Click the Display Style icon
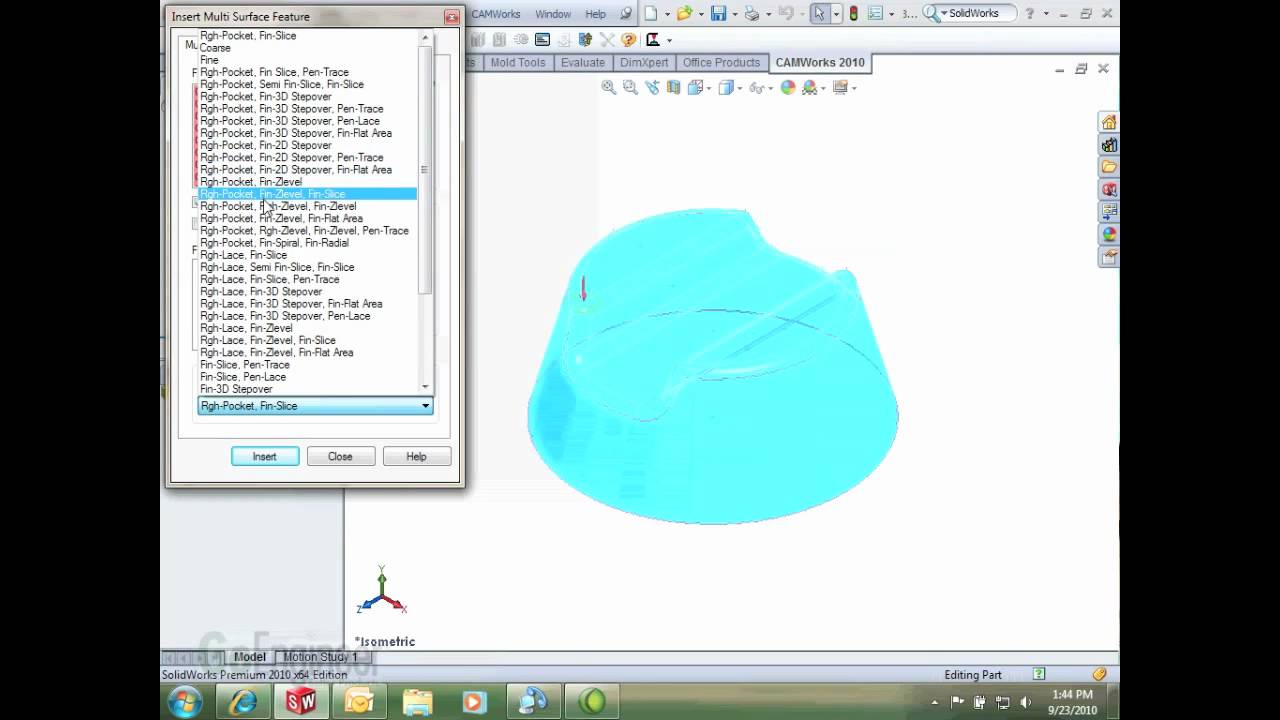Image resolution: width=1280 pixels, height=720 pixels. click(728, 88)
